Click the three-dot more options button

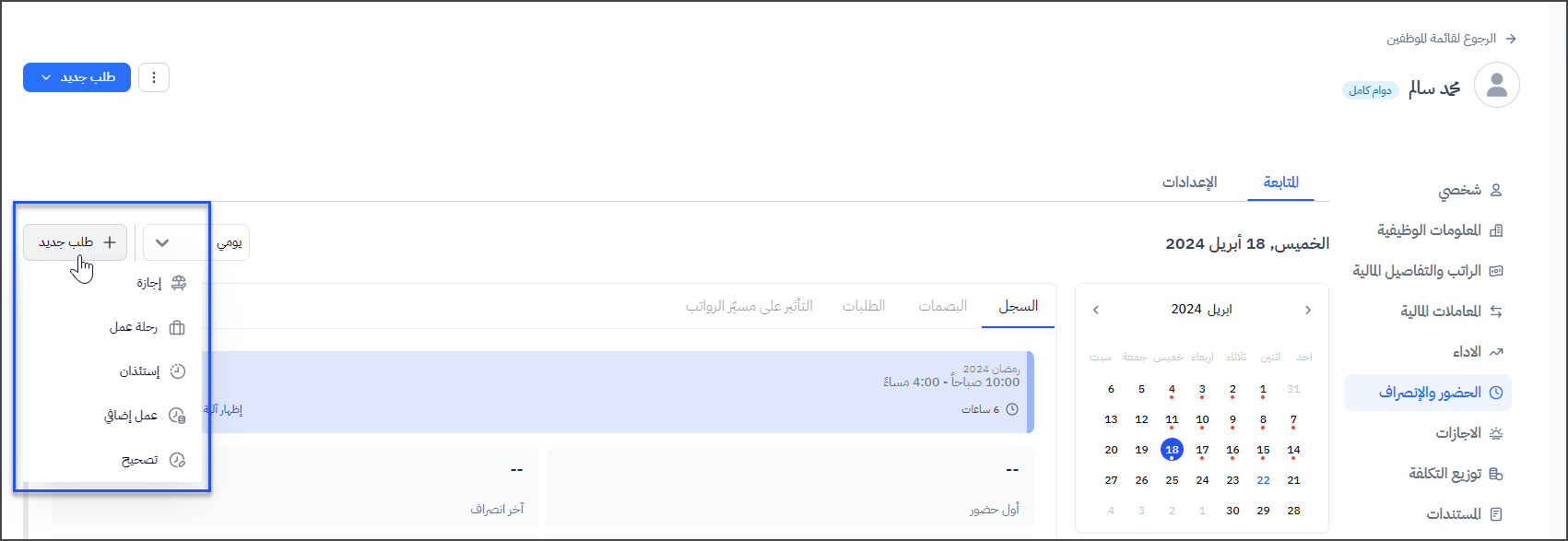[154, 78]
